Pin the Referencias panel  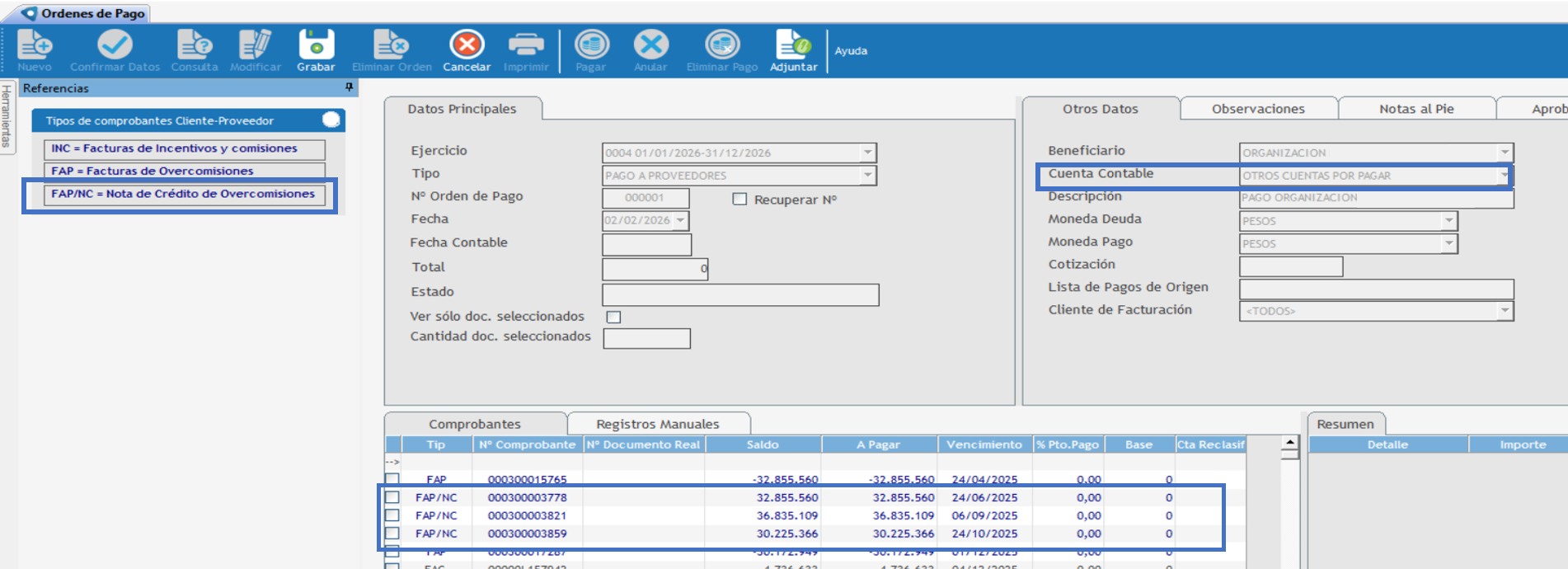pyautogui.click(x=349, y=87)
